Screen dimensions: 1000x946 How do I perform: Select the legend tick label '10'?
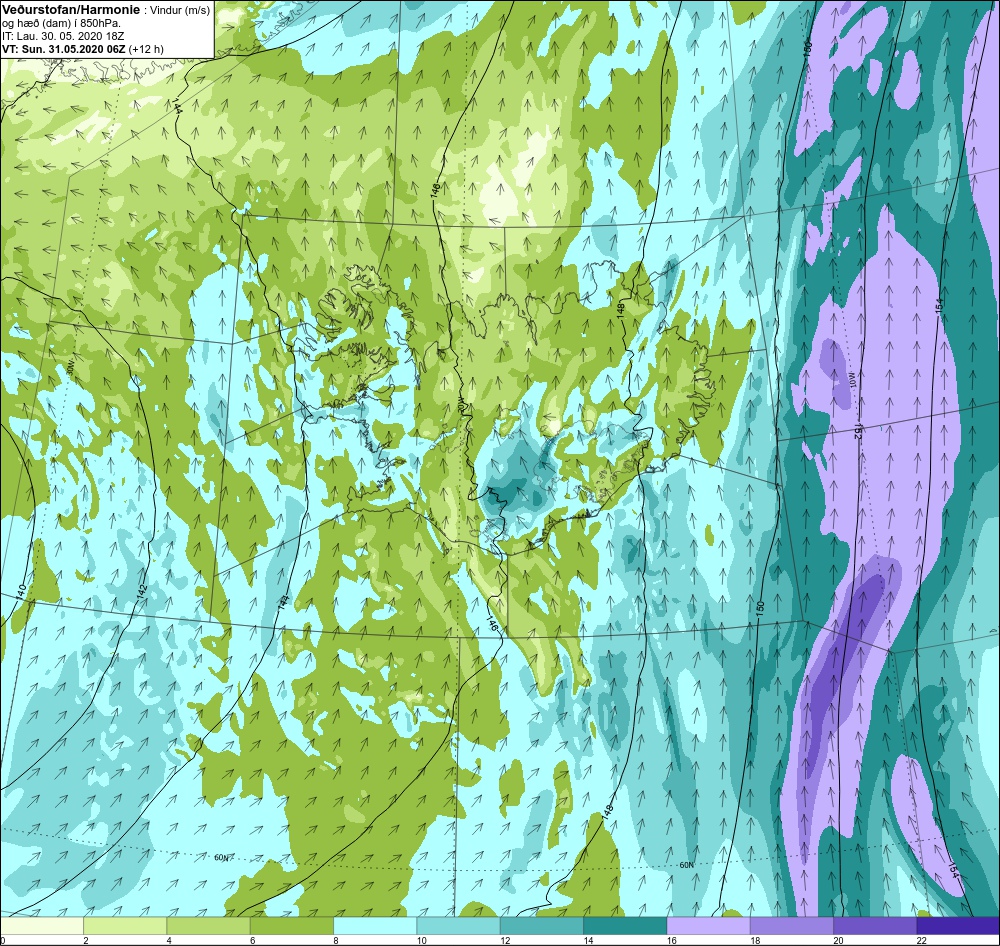coord(422,940)
